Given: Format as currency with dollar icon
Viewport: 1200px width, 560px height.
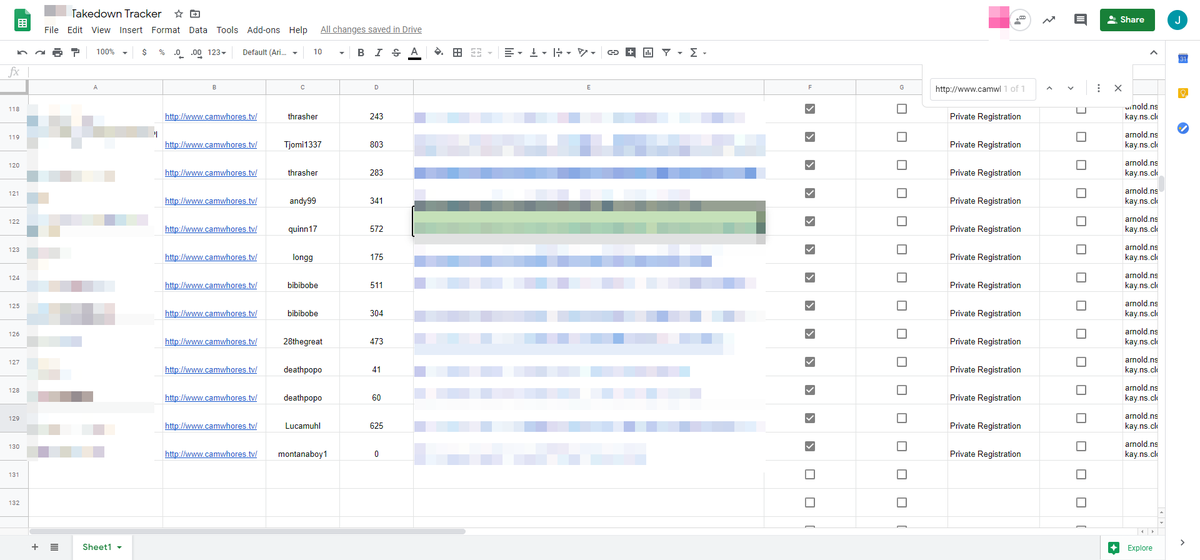Looking at the screenshot, I should click(144, 52).
